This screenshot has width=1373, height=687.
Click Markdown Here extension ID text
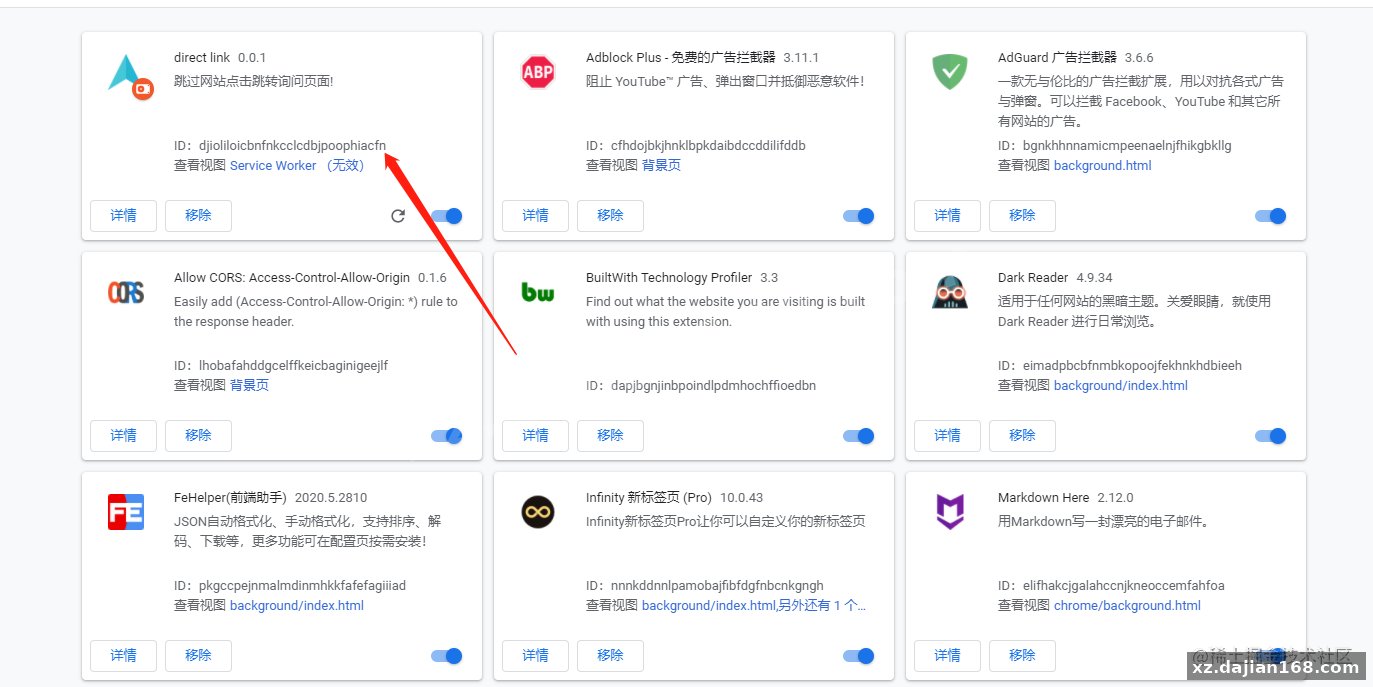(x=1111, y=586)
